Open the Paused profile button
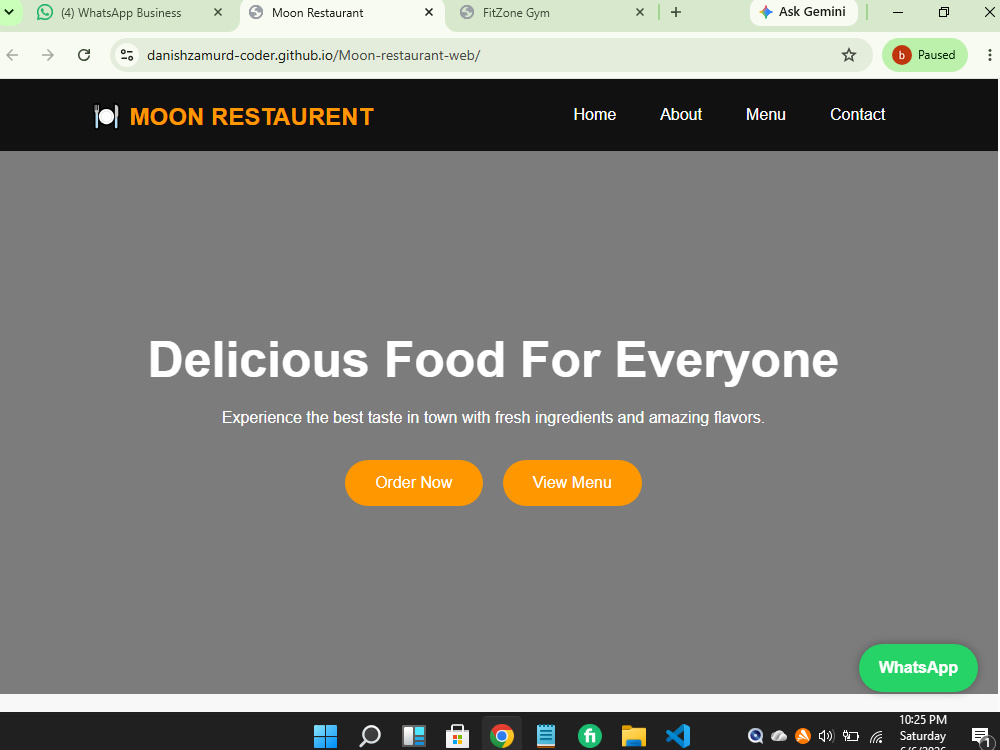Screen dimensions: 1000x750 point(925,55)
